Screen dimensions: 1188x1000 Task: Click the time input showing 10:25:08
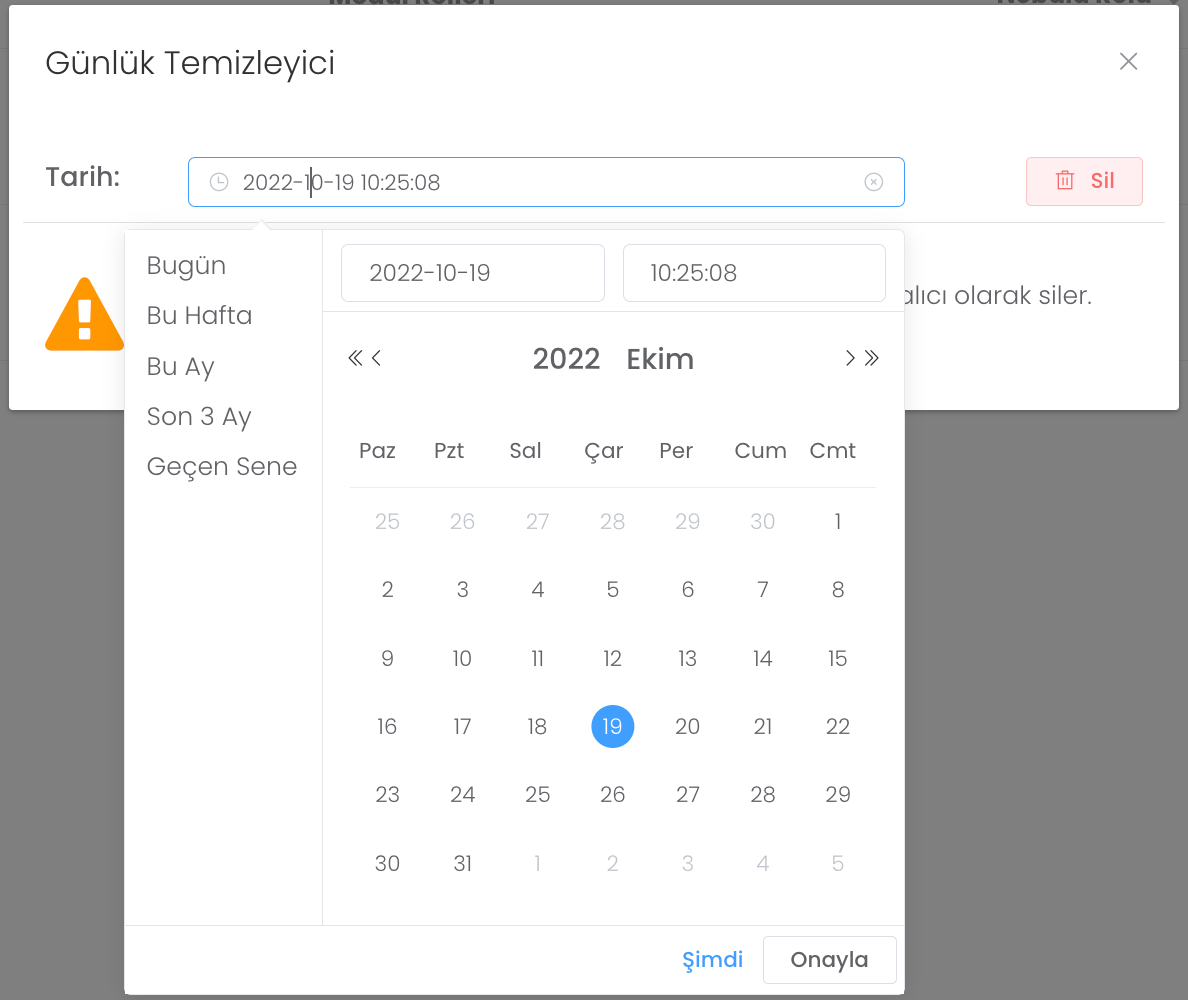click(754, 273)
